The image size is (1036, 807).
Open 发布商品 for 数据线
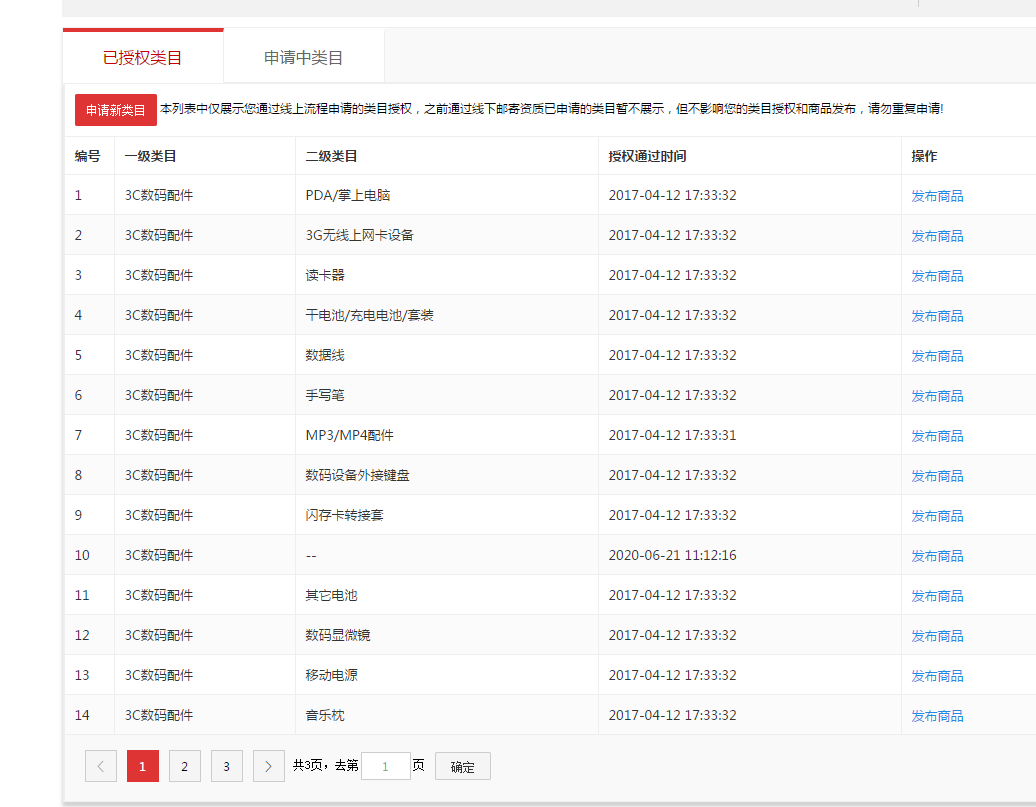tap(936, 355)
